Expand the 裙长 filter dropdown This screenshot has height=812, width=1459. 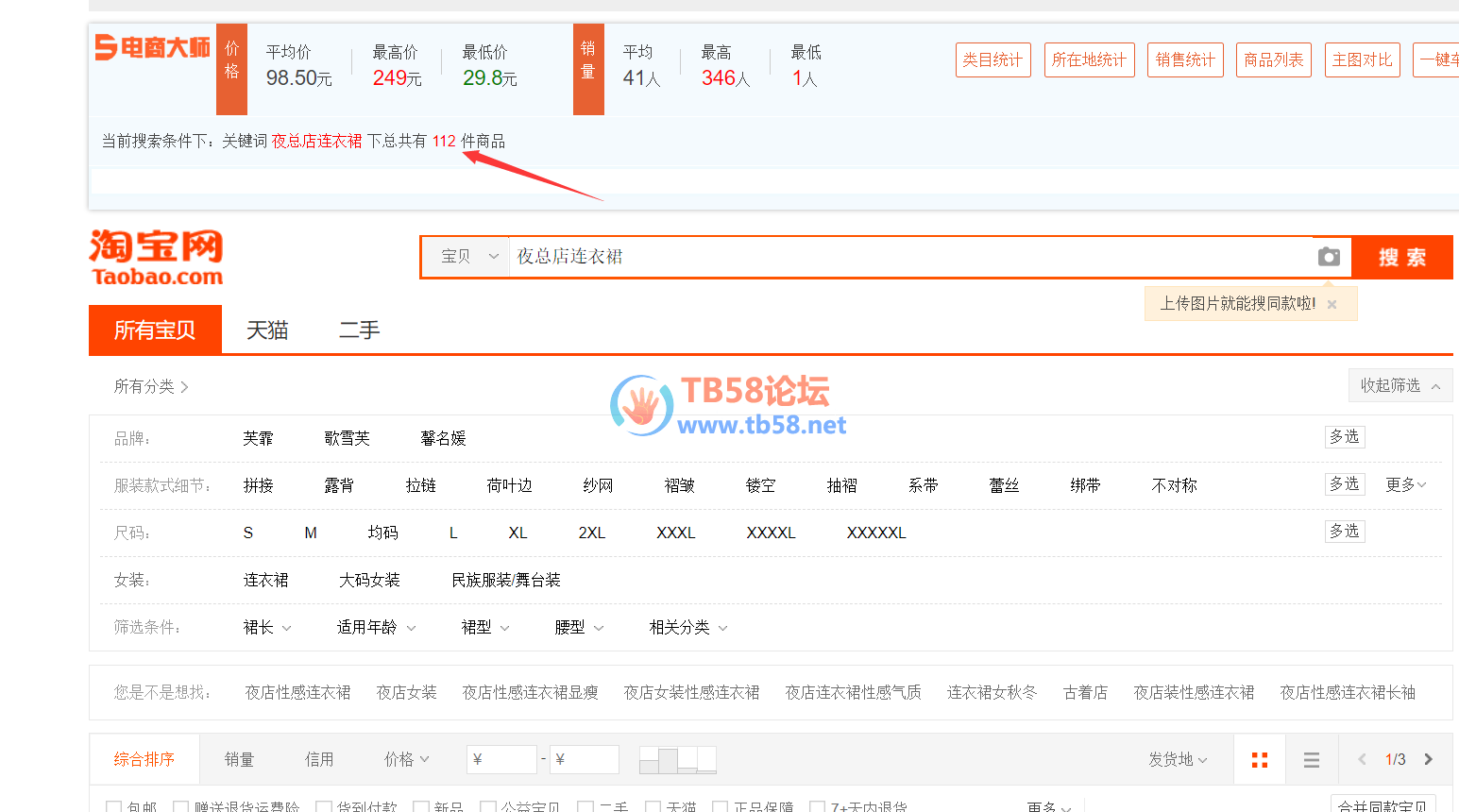tap(267, 628)
